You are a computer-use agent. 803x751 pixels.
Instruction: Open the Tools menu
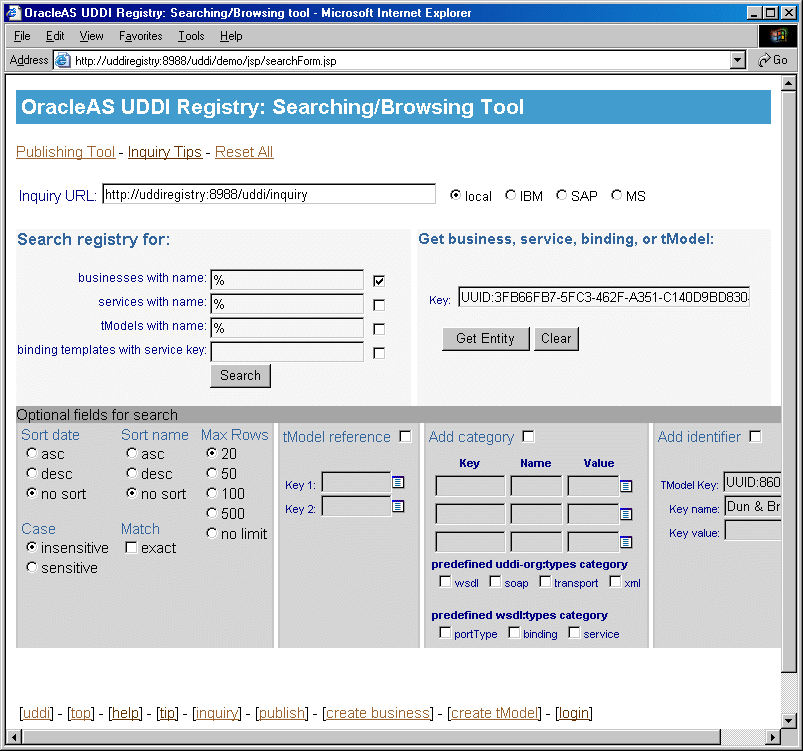[x=191, y=36]
